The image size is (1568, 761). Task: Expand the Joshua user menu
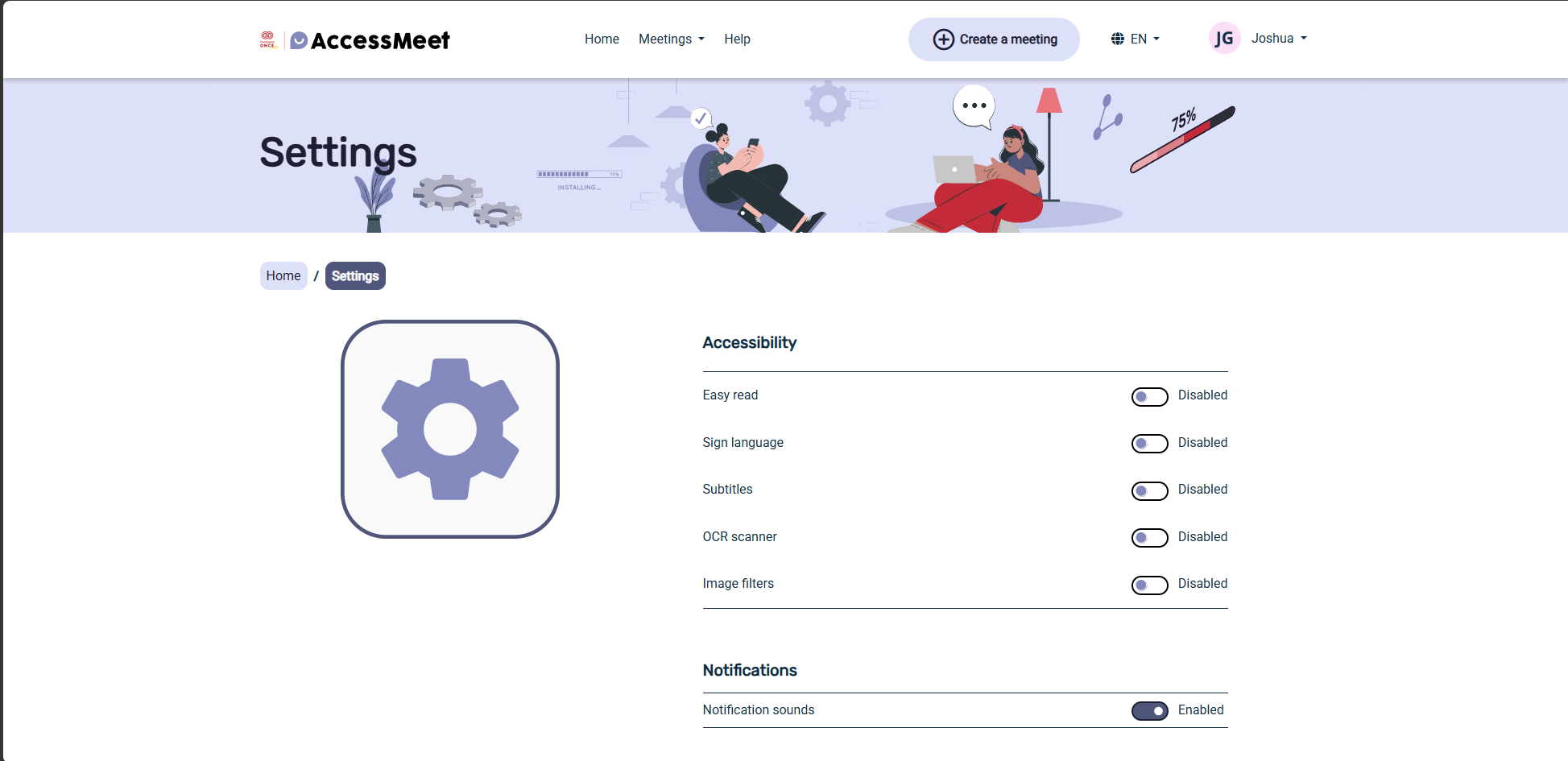1279,38
